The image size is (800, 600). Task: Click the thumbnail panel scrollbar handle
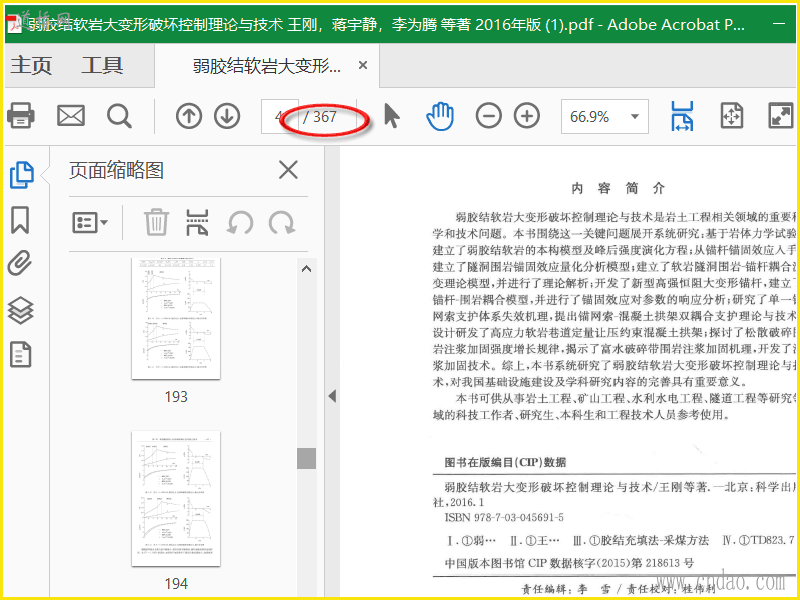coord(306,458)
